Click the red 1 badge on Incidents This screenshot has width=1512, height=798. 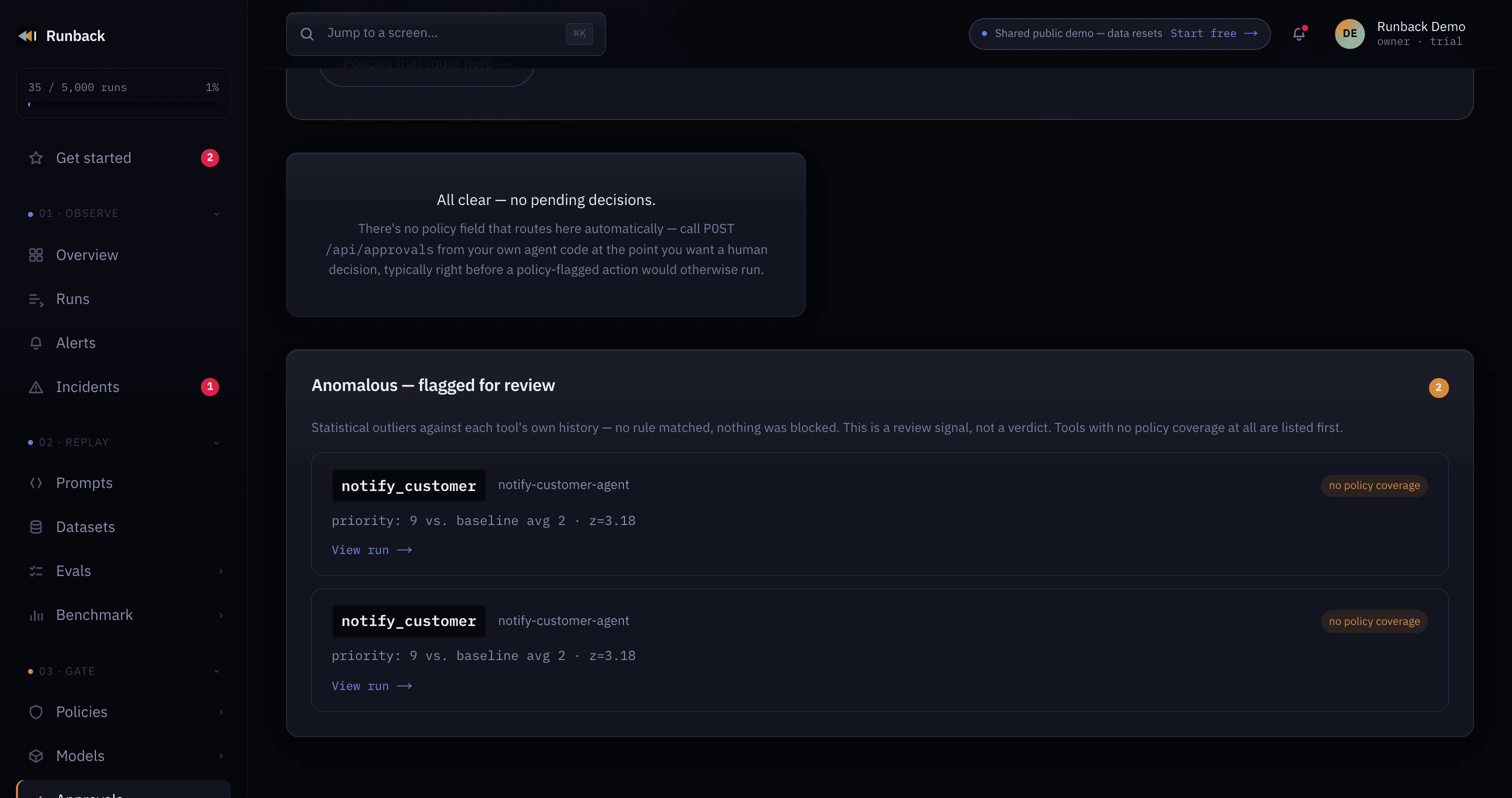[x=209, y=386]
